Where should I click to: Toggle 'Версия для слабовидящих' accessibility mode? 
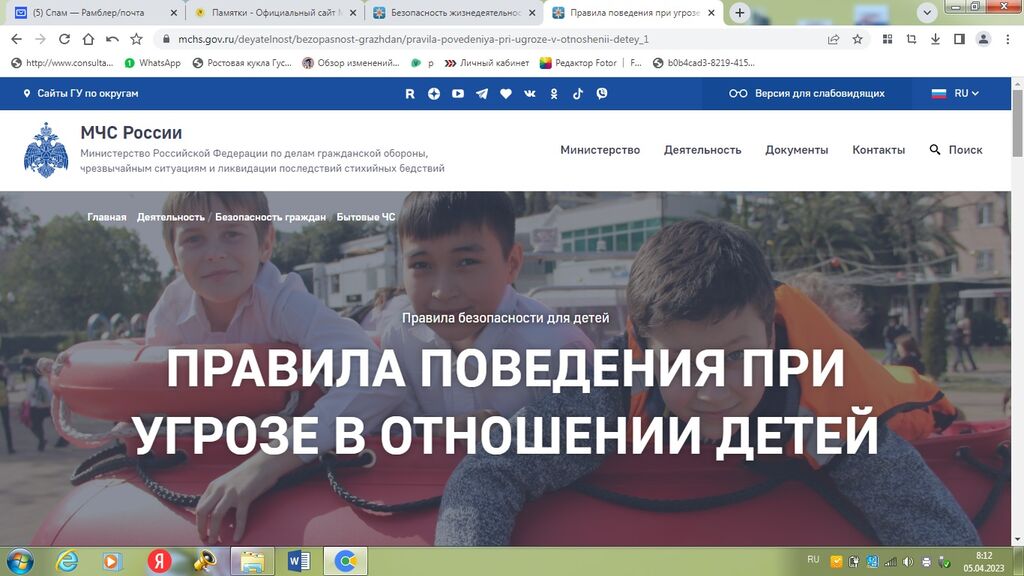(x=807, y=93)
